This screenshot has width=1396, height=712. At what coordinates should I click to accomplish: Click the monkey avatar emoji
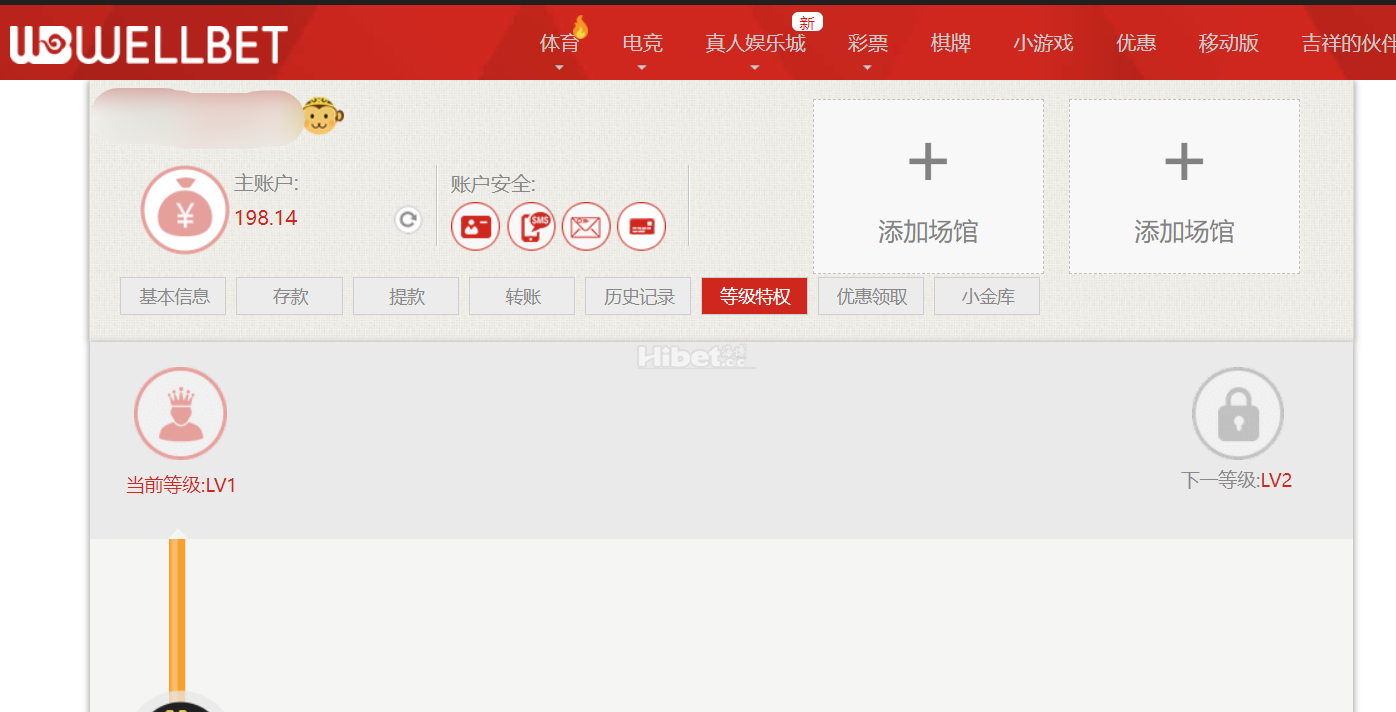click(322, 117)
